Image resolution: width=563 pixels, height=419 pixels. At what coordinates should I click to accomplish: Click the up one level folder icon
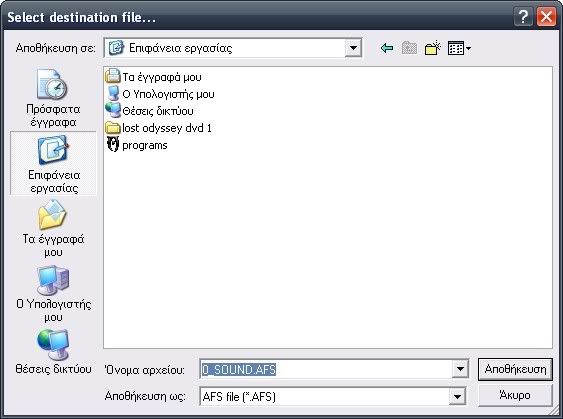coord(409,48)
